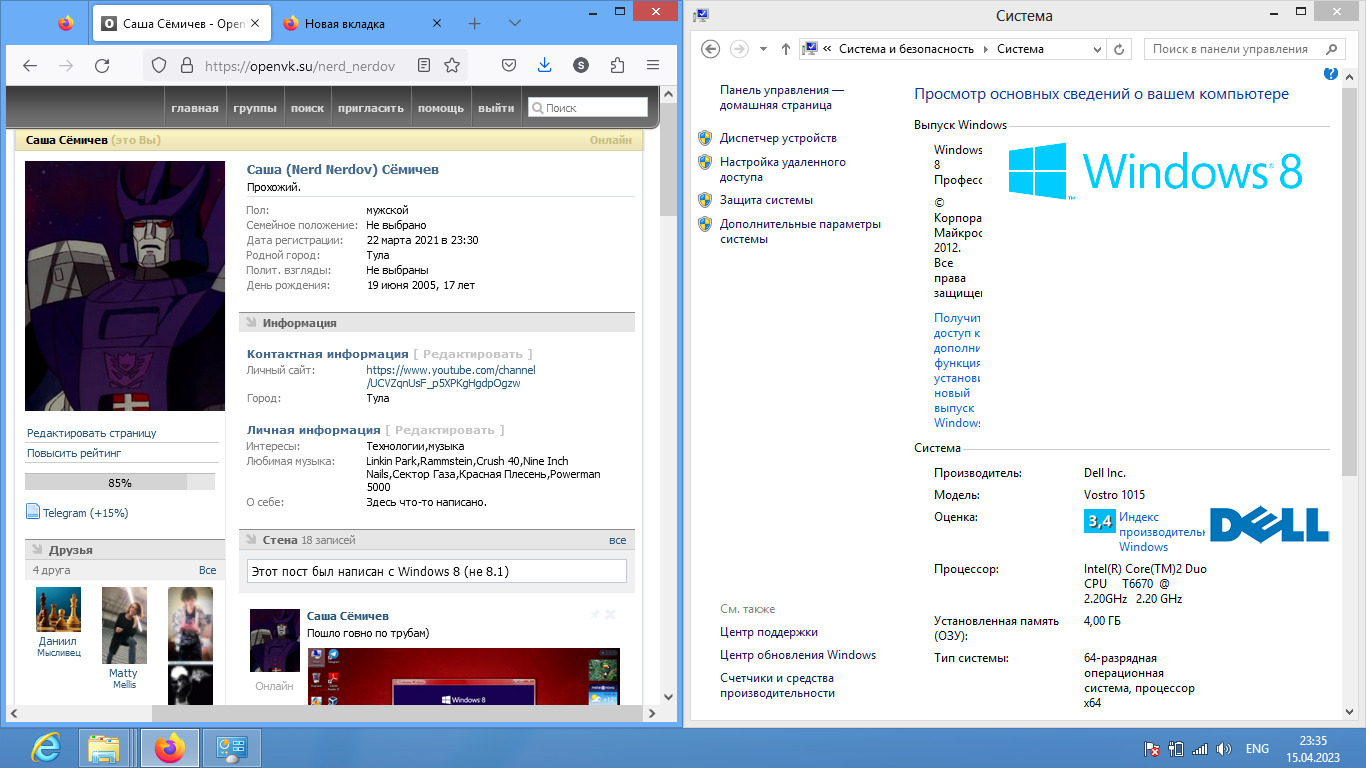1366x768 pixels.
Task: Launch Internet Explorer from the taskbar
Action: (45, 747)
